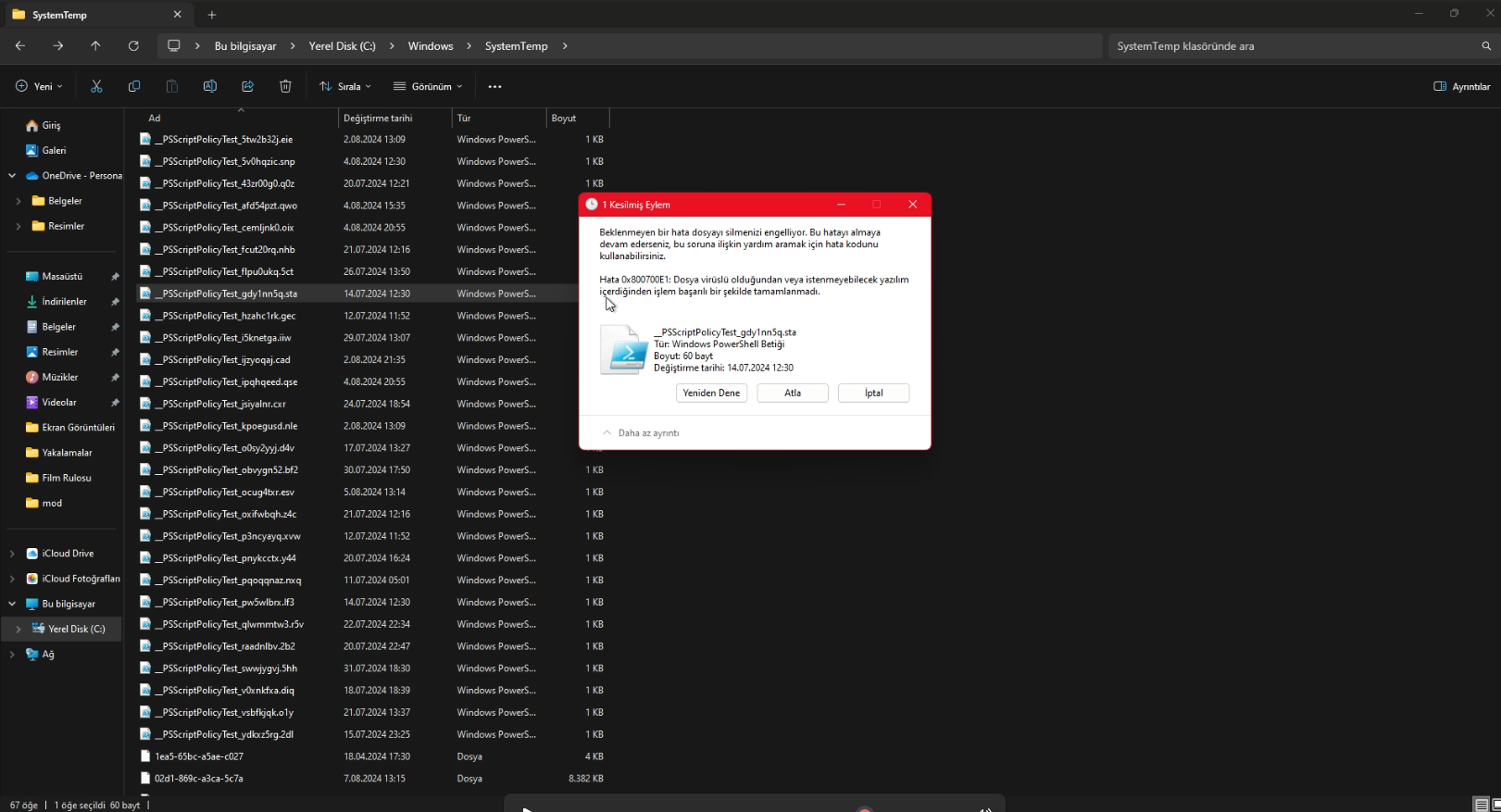Expand the Resimler folder under OneDrive

(19, 226)
